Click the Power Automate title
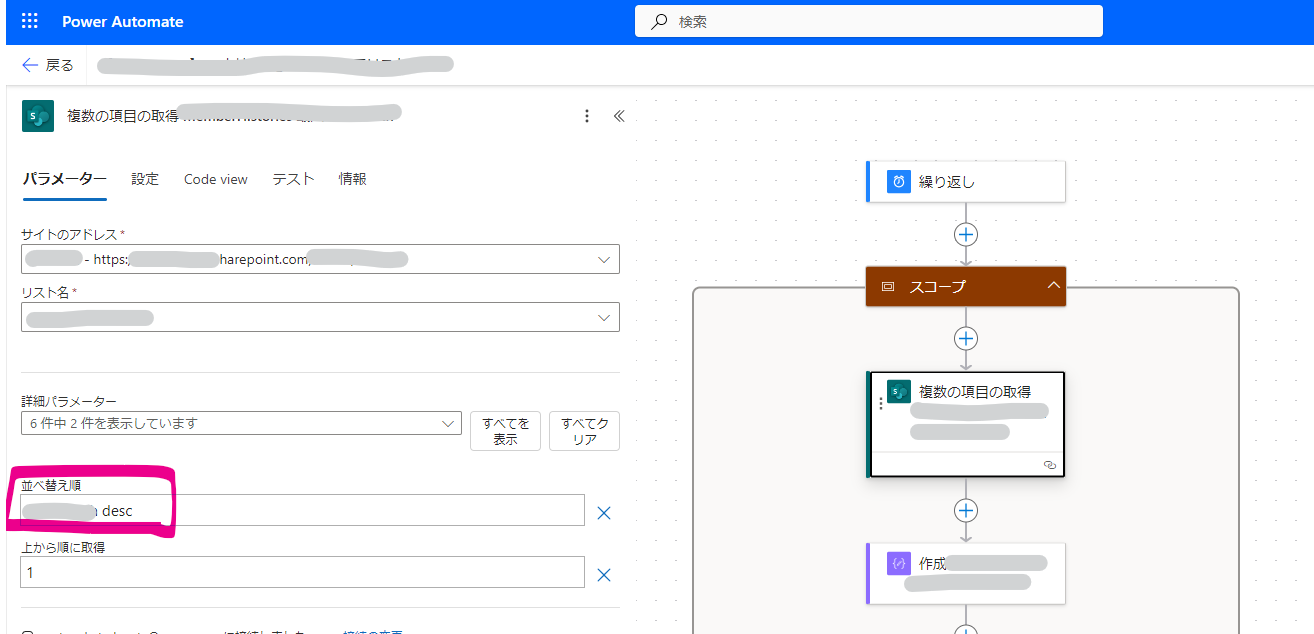Screen dimensions: 1314x634 (x=123, y=21)
